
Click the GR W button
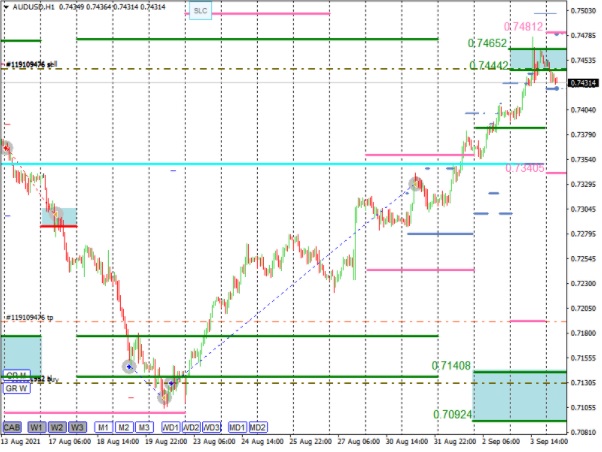coord(16,389)
